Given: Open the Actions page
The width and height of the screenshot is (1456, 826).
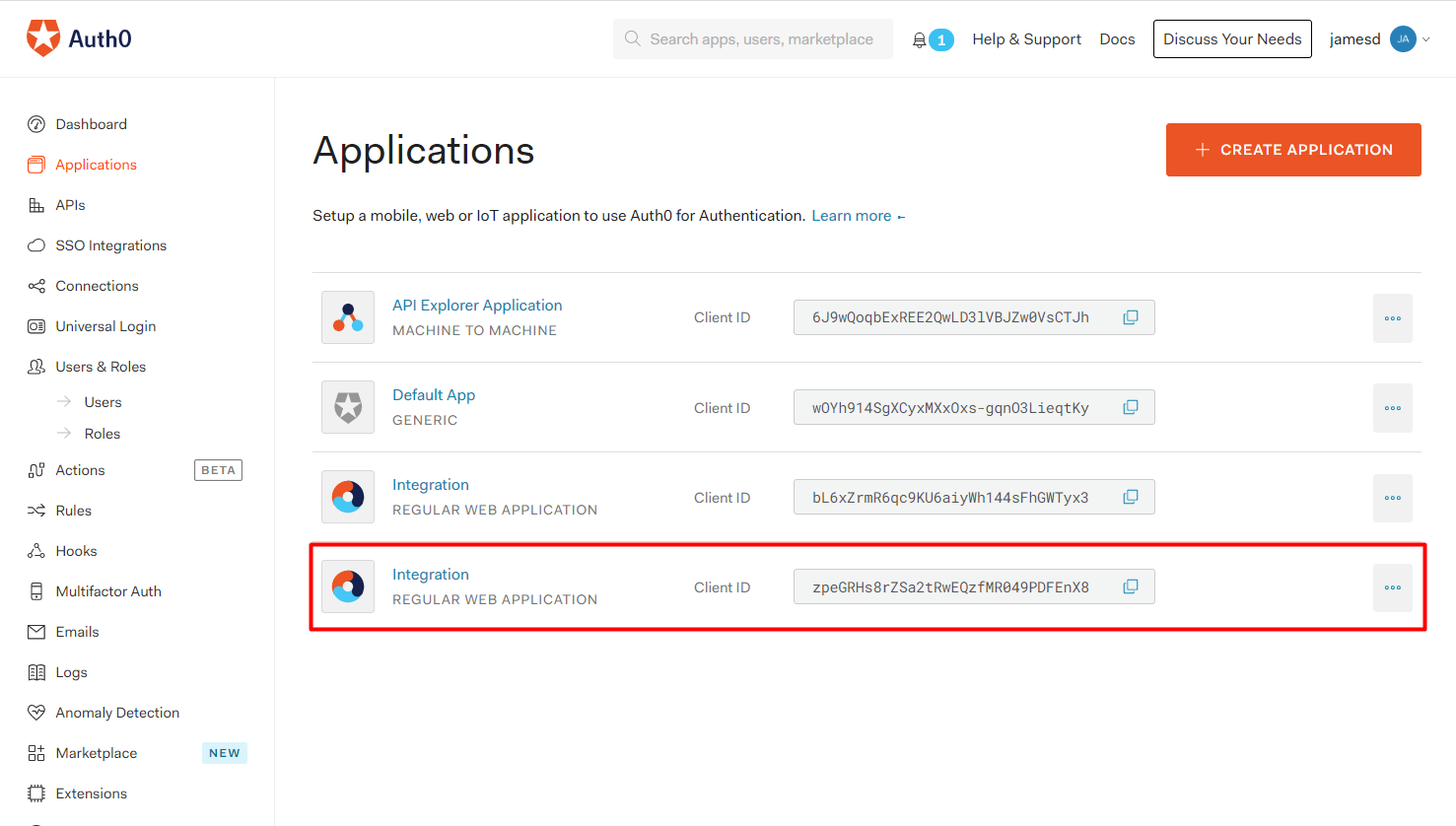Looking at the screenshot, I should [80, 470].
